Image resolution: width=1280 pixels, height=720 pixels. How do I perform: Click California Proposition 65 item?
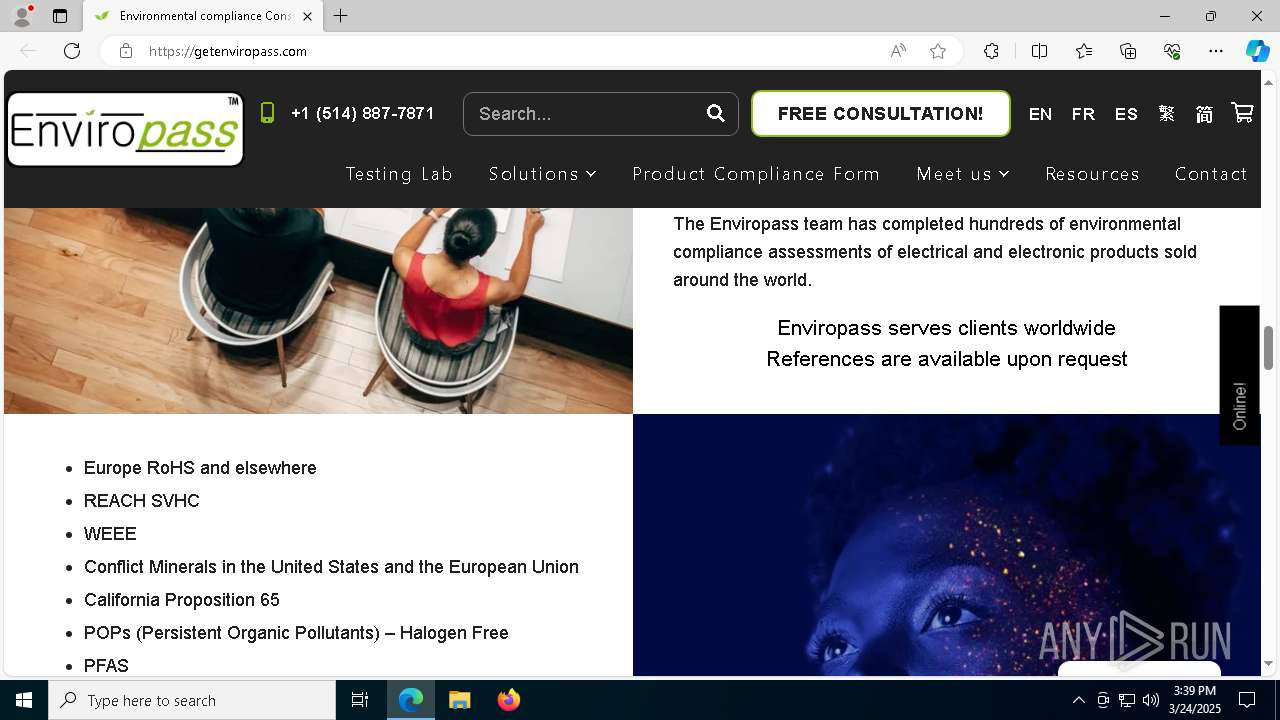[x=182, y=600]
